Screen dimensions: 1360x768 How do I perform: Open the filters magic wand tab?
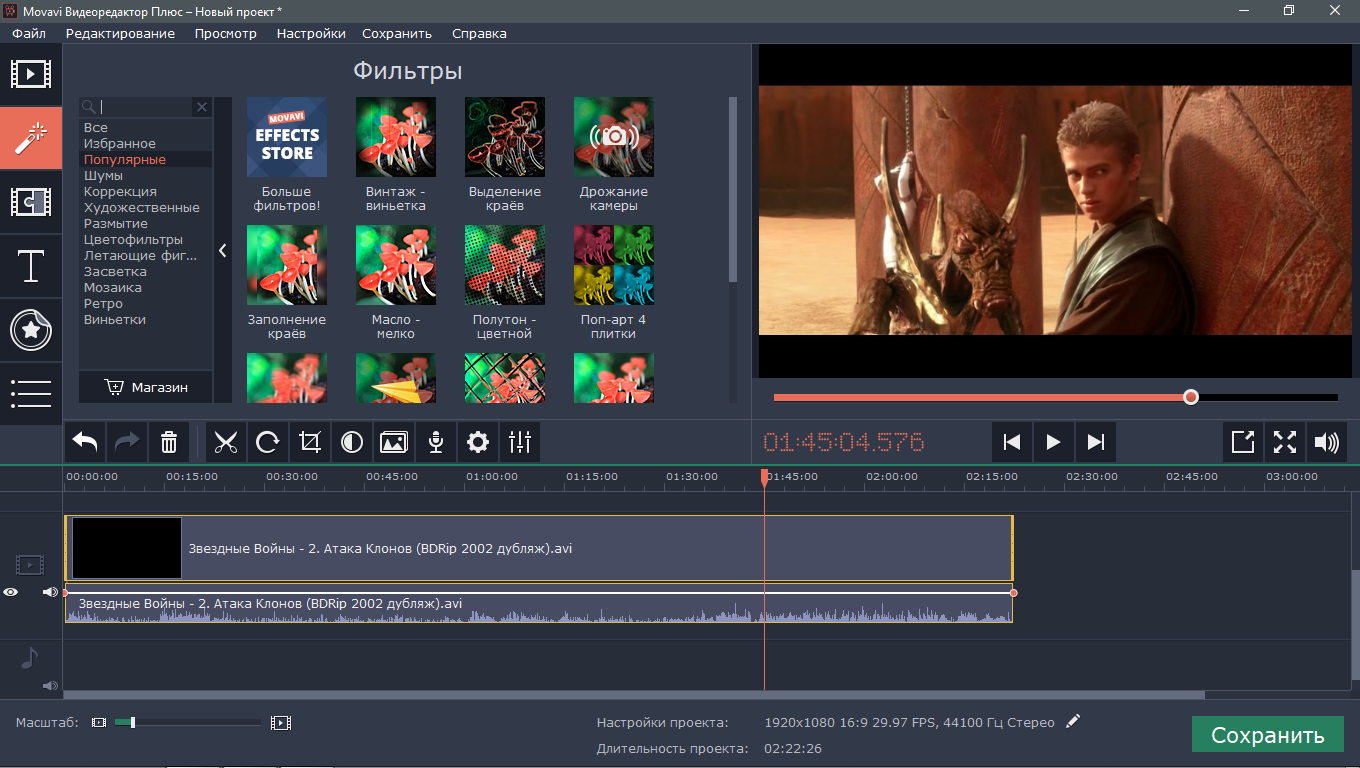click(x=31, y=139)
